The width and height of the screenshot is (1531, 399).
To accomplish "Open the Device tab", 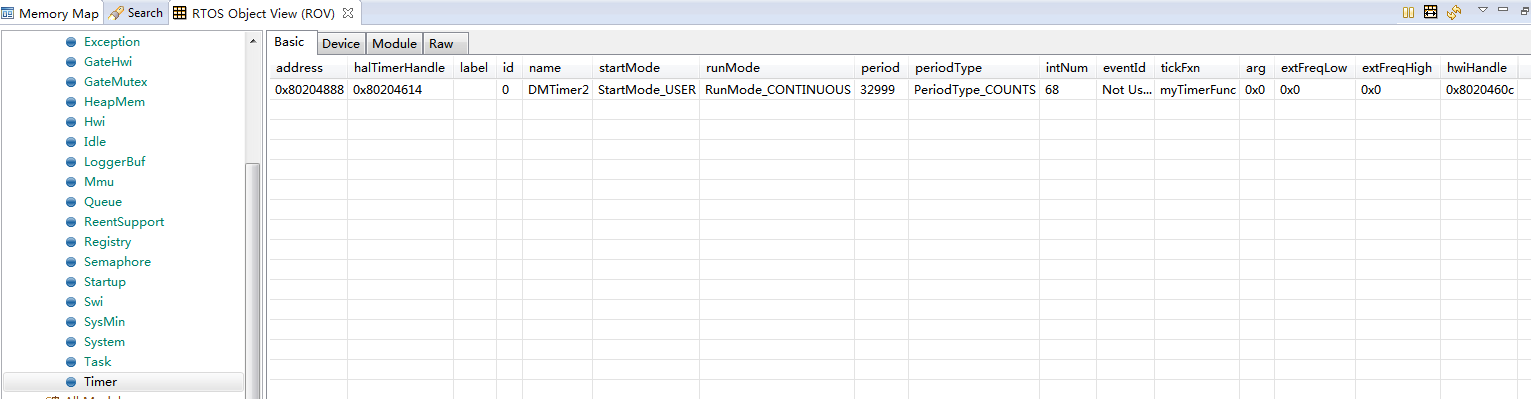I will (341, 43).
